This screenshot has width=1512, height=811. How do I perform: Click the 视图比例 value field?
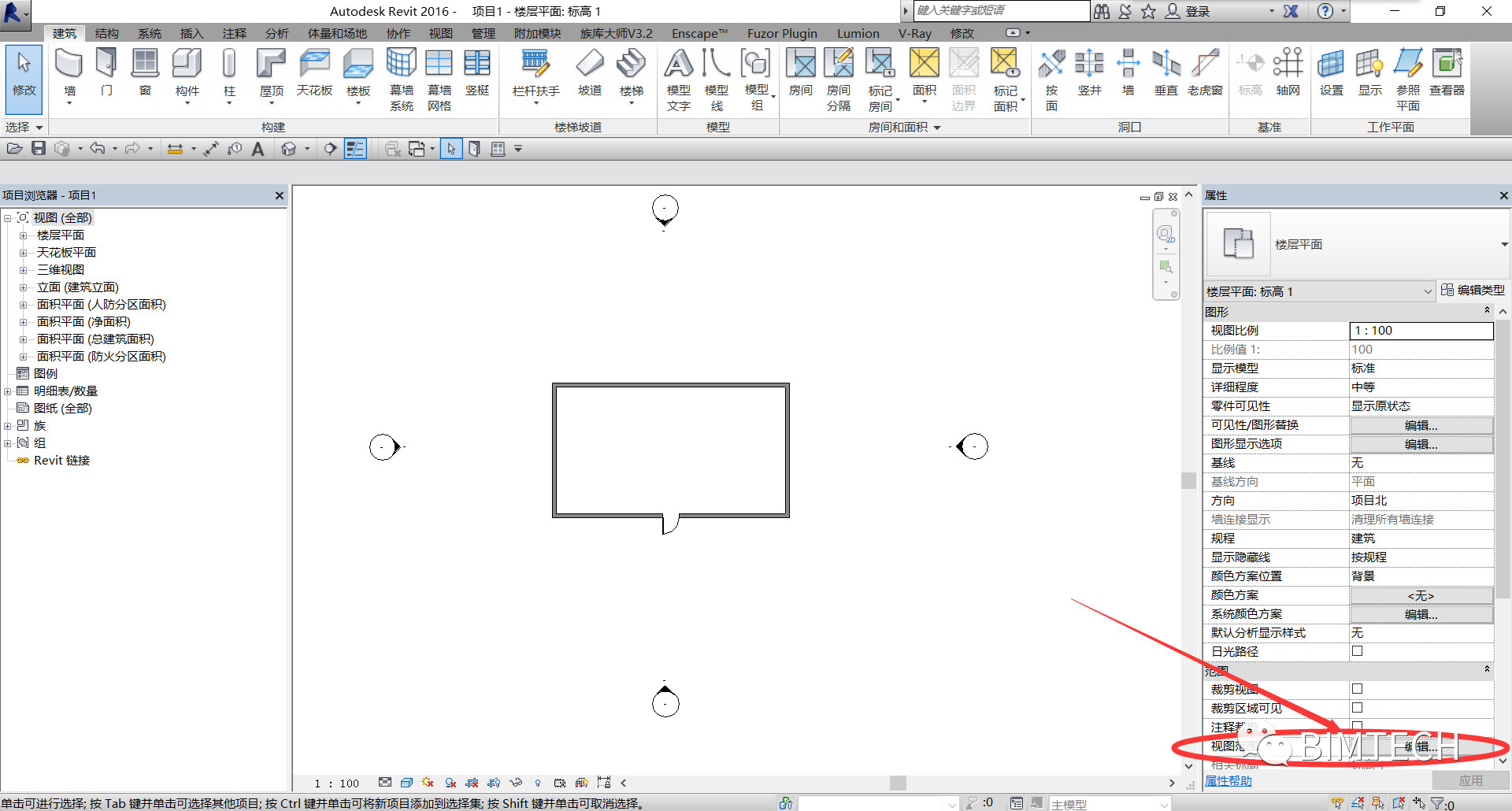[1421, 331]
